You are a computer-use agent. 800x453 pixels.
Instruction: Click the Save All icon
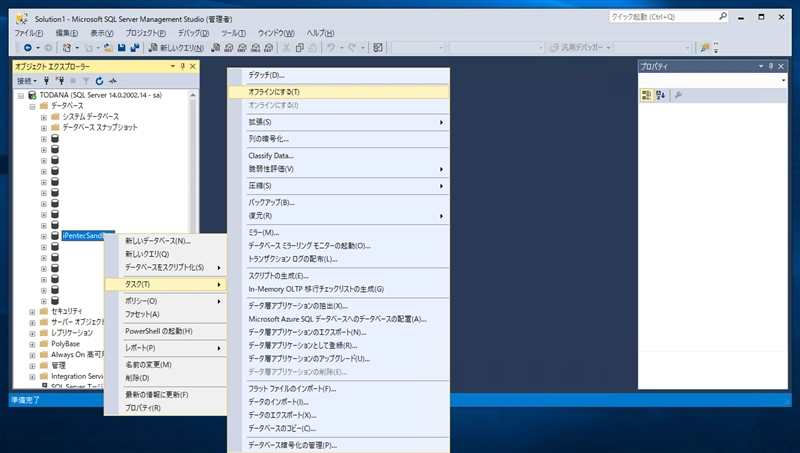click(135, 47)
